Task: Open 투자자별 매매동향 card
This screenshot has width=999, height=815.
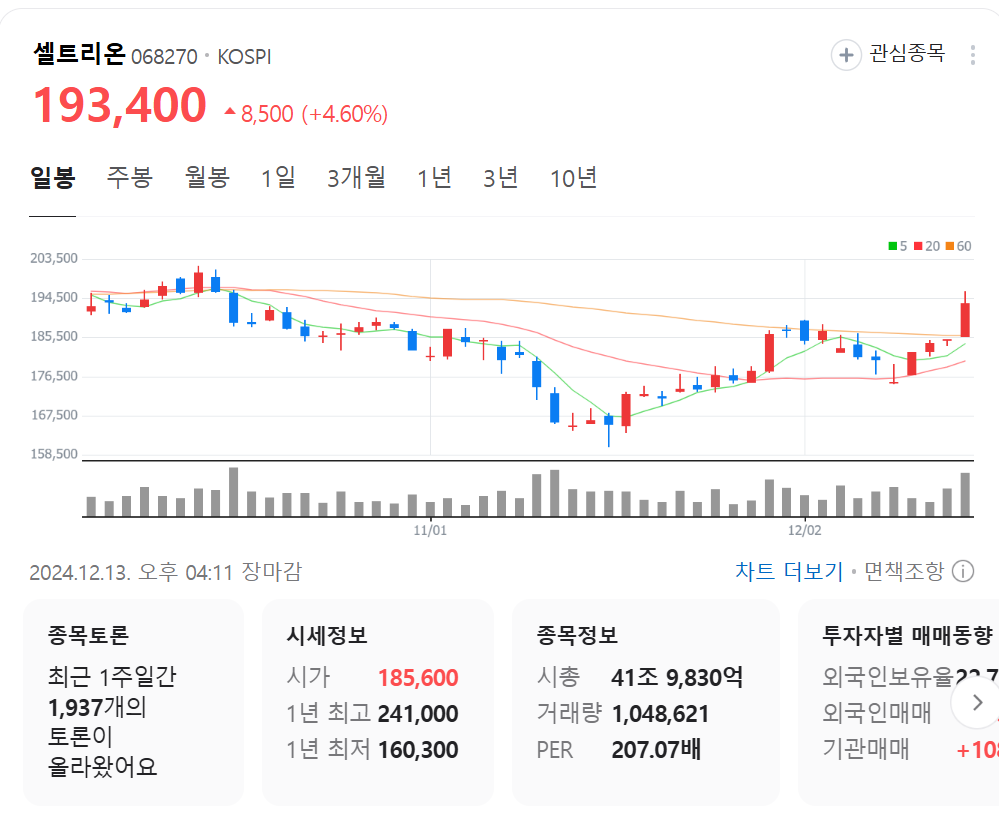Action: point(898,702)
